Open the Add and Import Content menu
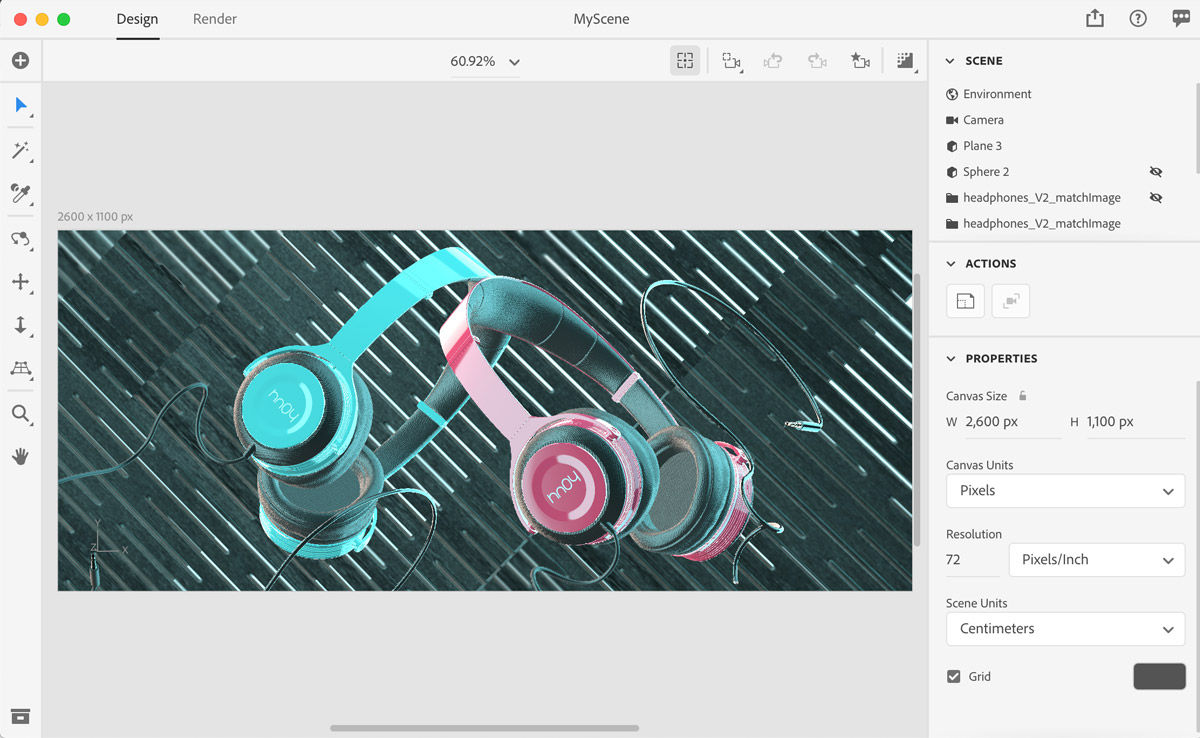This screenshot has width=1200, height=738. [x=20, y=60]
